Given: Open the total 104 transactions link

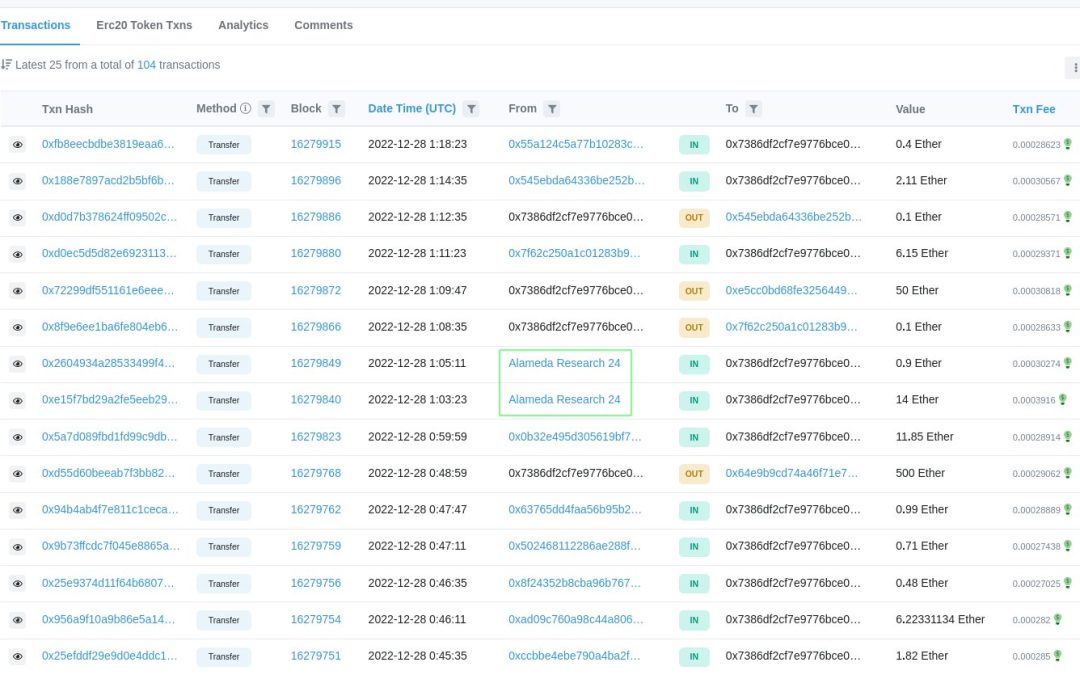Looking at the screenshot, I should (146, 65).
